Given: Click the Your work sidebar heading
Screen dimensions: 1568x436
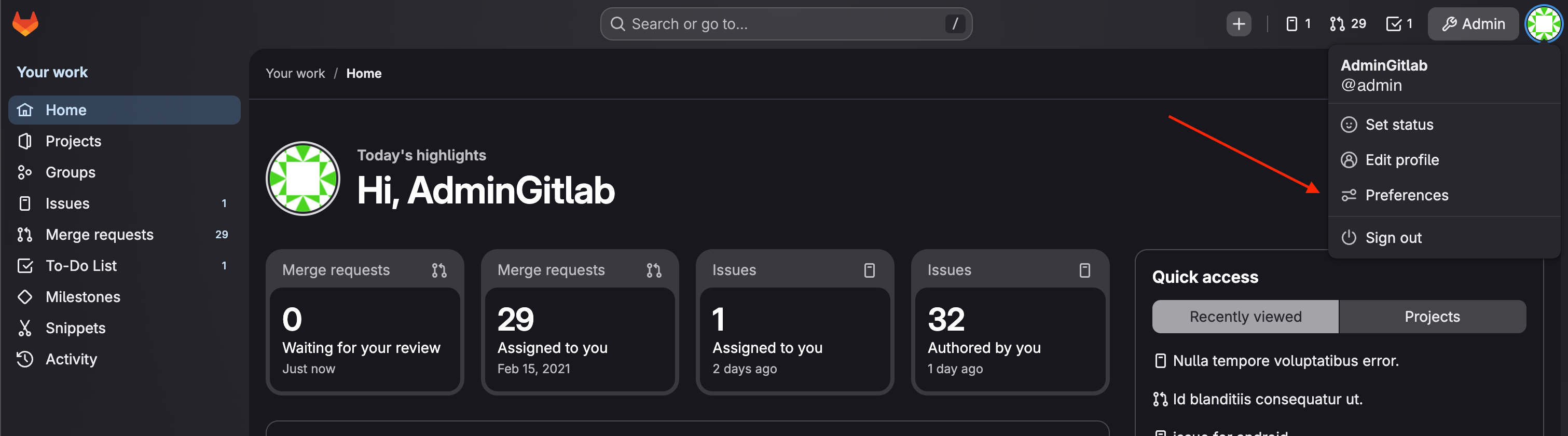Looking at the screenshot, I should pyautogui.click(x=52, y=72).
